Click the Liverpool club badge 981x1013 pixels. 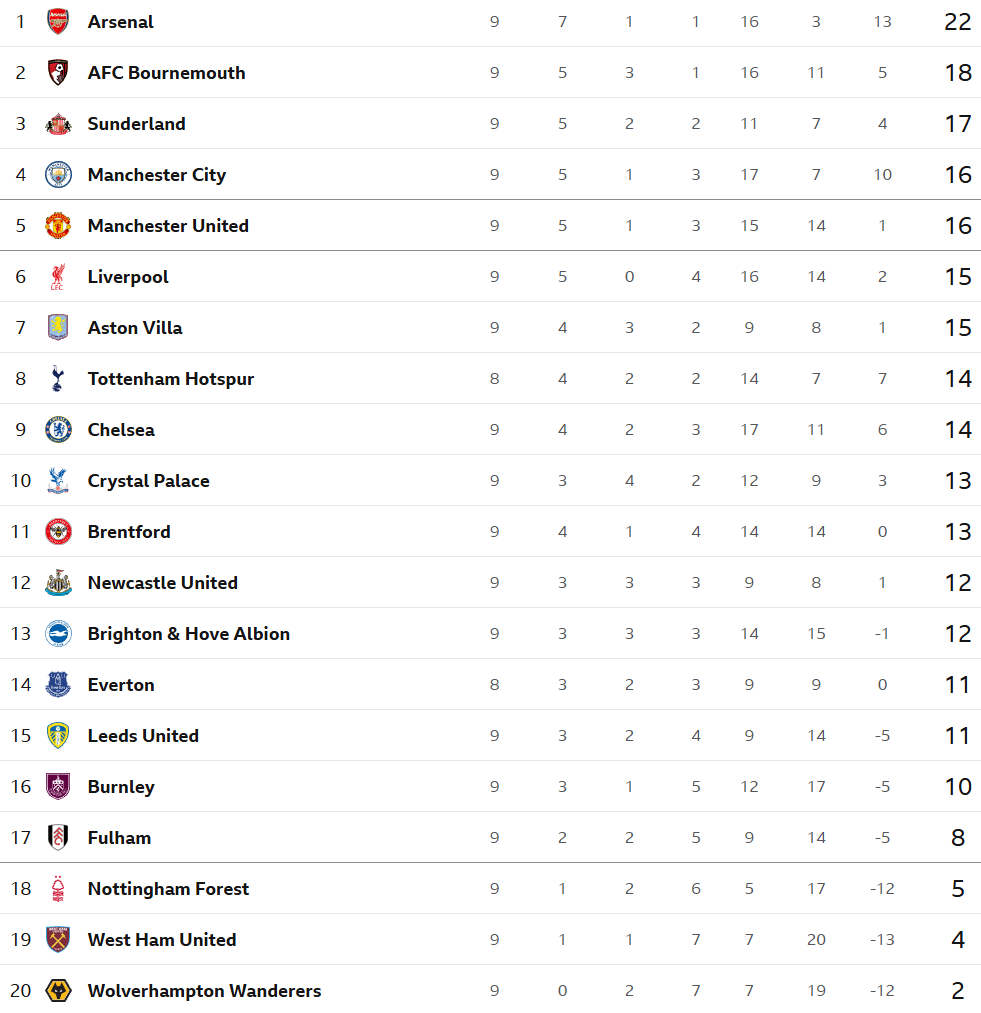click(58, 277)
